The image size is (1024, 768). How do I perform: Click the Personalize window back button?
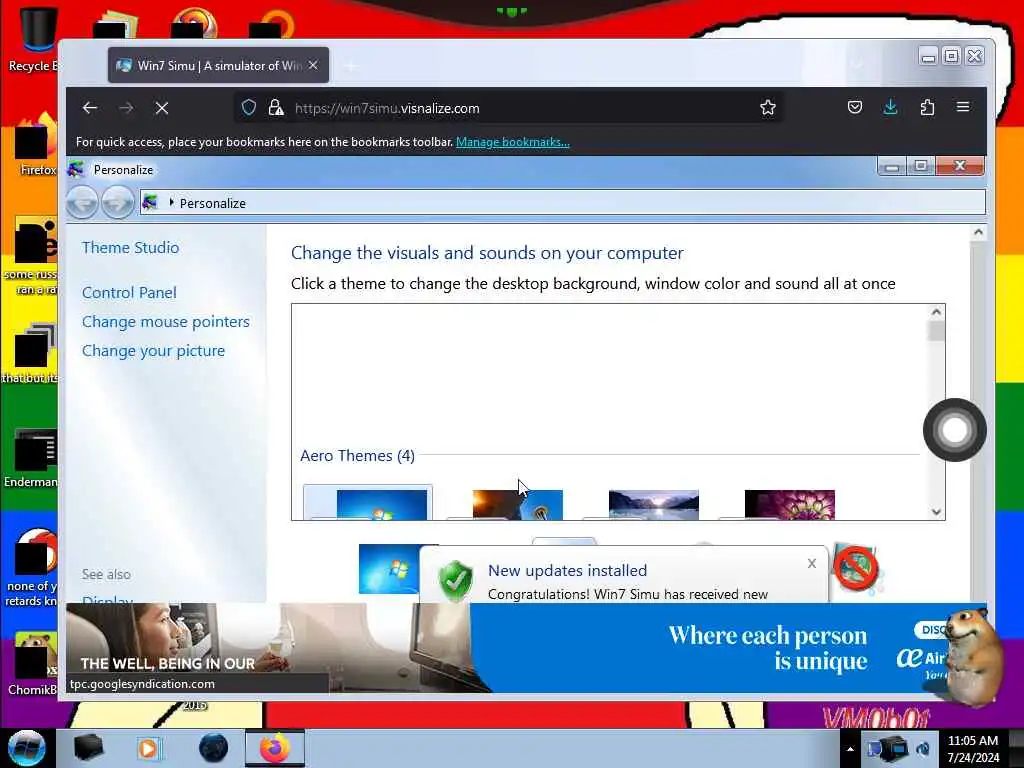pos(82,202)
